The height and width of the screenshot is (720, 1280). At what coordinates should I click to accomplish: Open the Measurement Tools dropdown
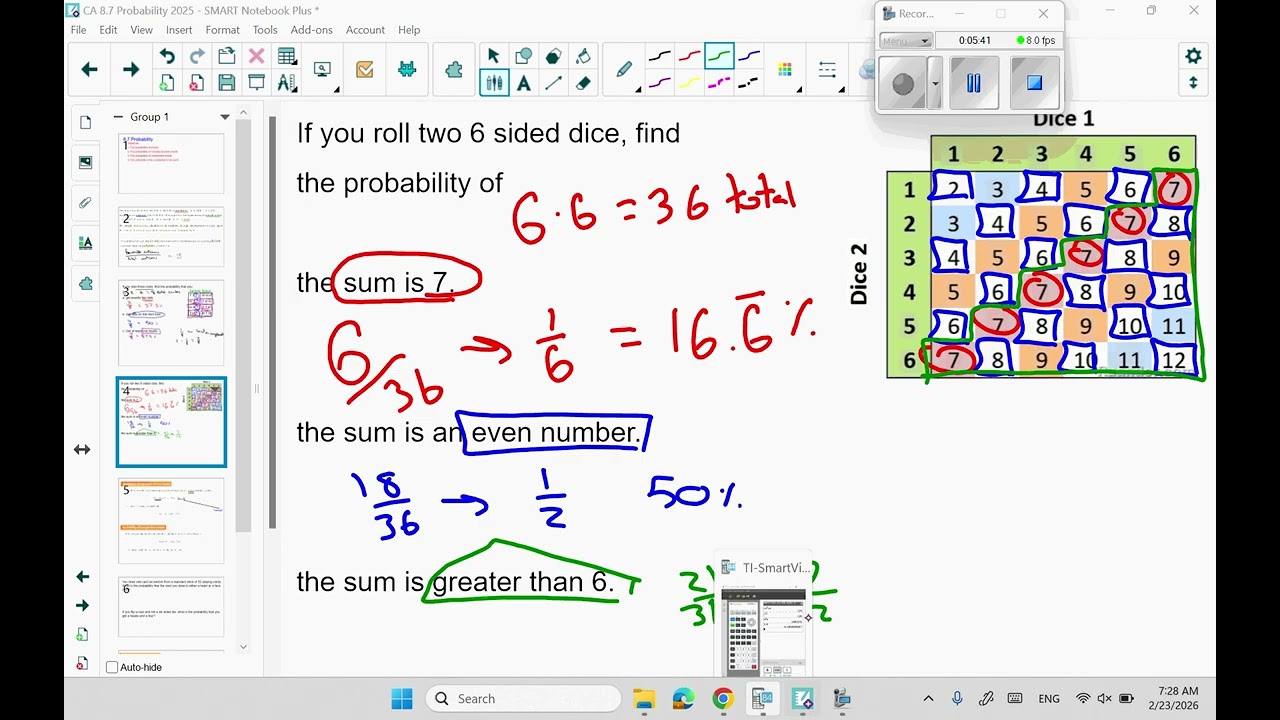[x=287, y=83]
